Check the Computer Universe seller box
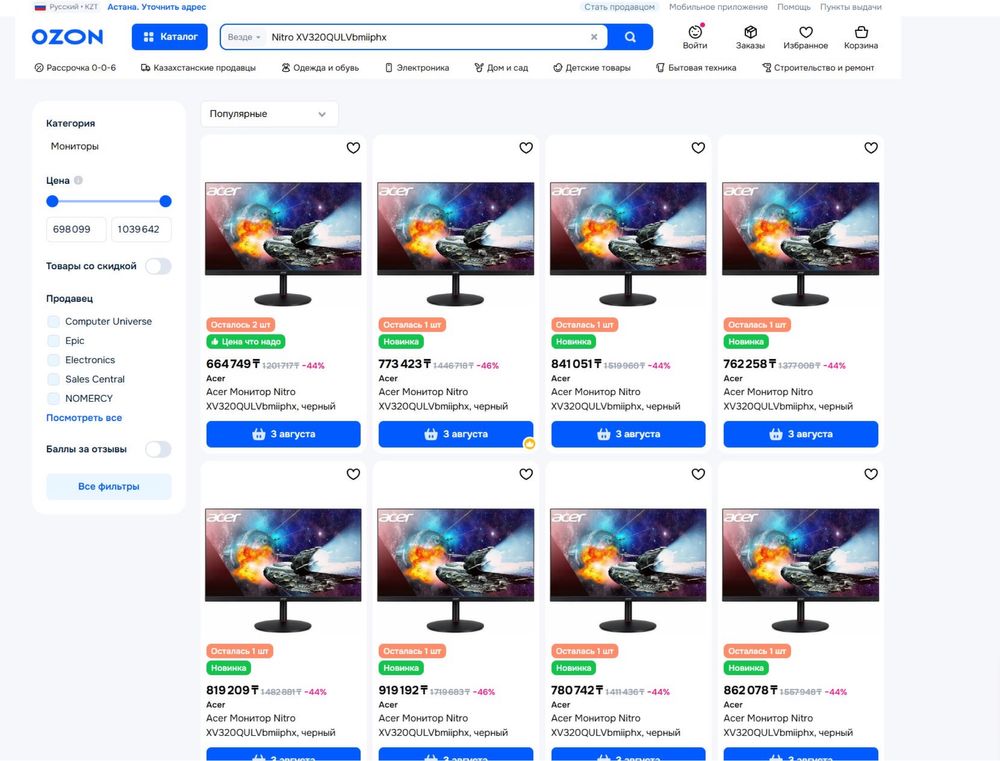1000x761 pixels. 54,321
